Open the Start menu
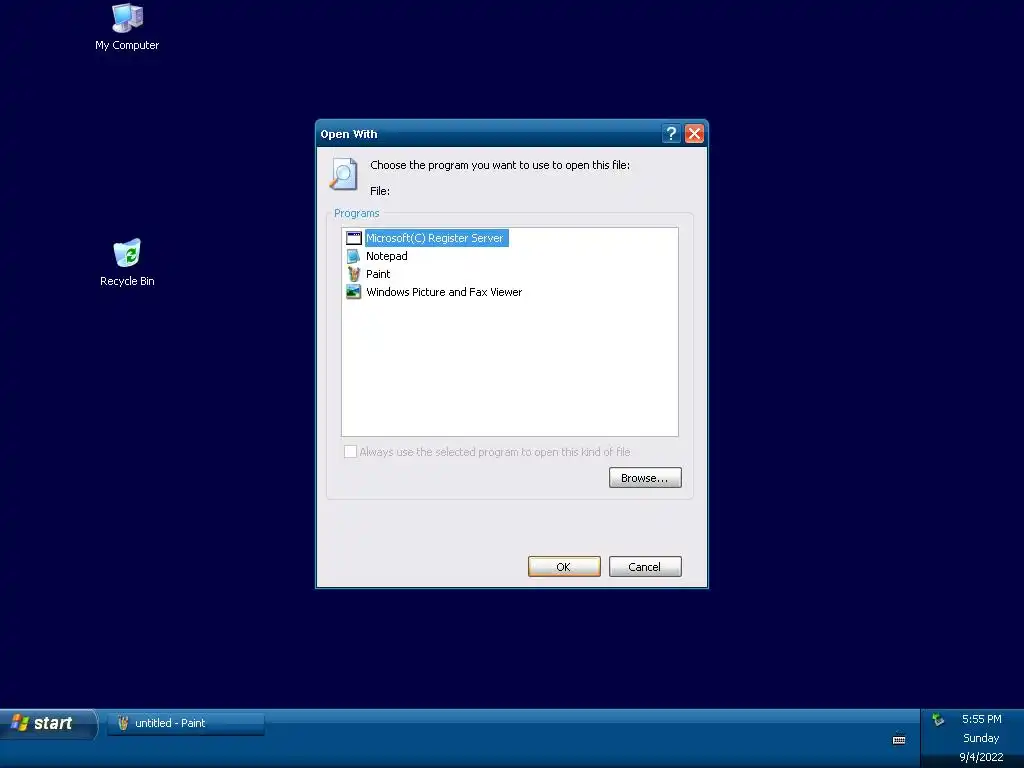Screen dimensions: 1024x768 pos(48,724)
